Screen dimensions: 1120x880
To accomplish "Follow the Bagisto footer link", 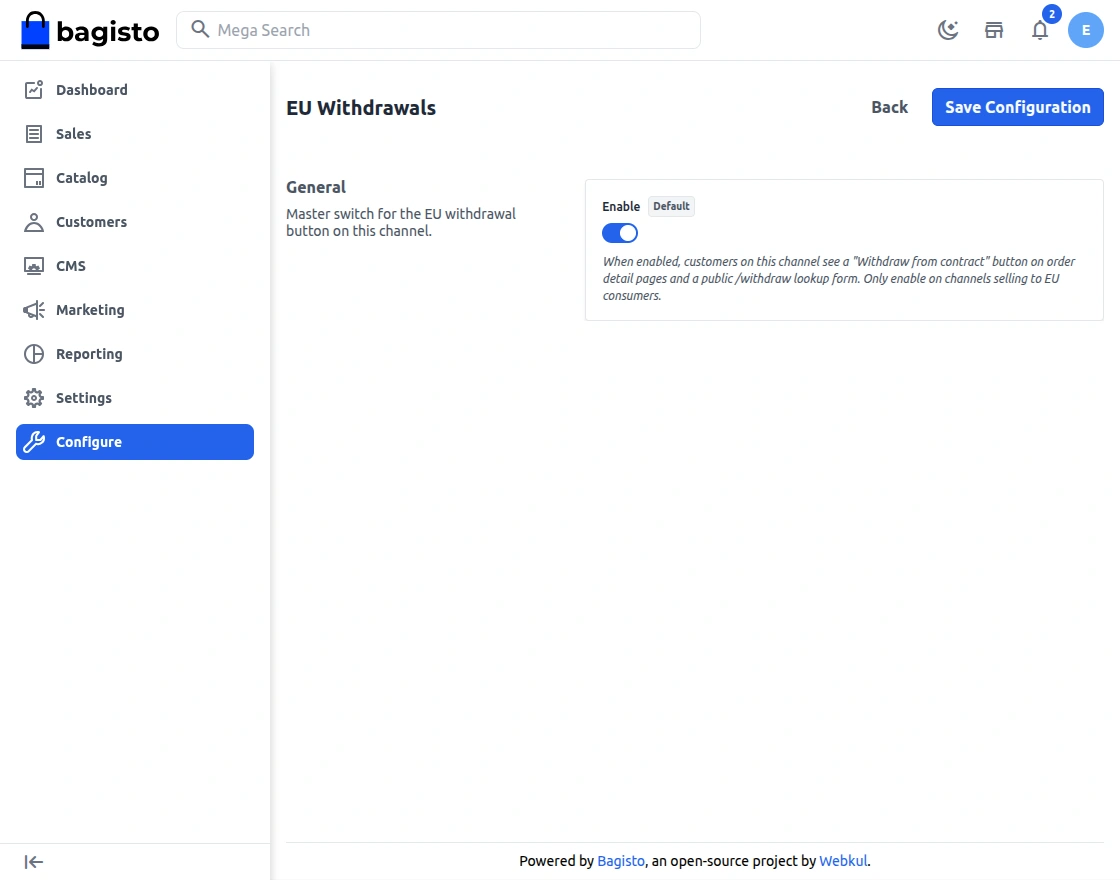I will 621,861.
